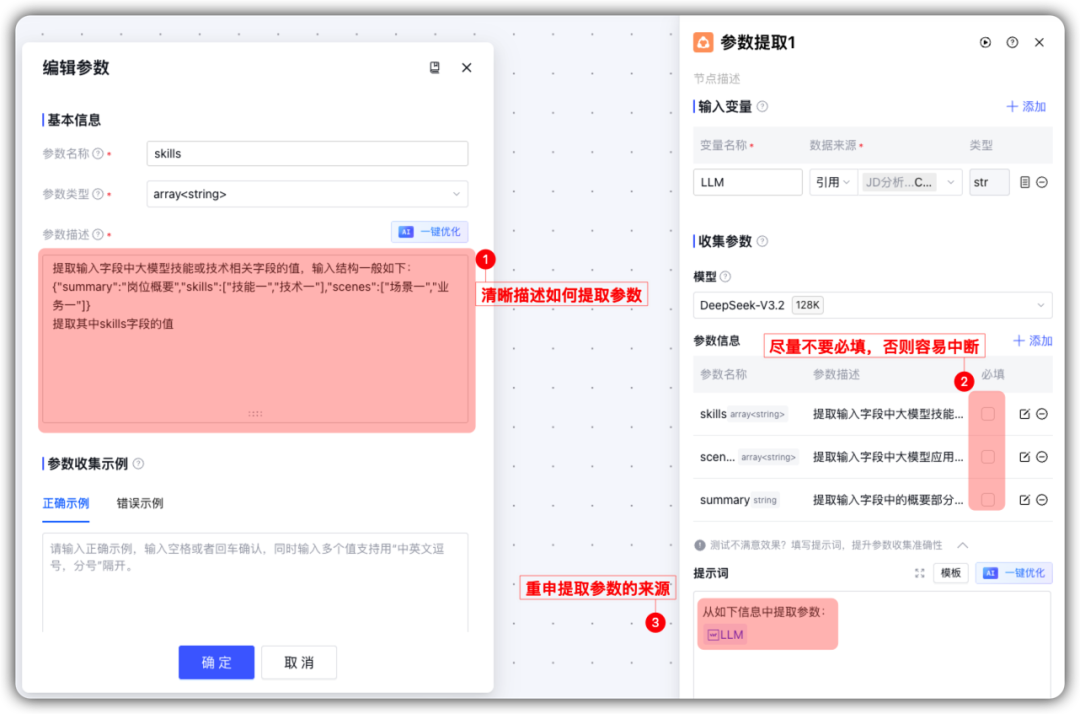
Task: Check the 必填 box for summary parameter
Action: click(x=988, y=500)
